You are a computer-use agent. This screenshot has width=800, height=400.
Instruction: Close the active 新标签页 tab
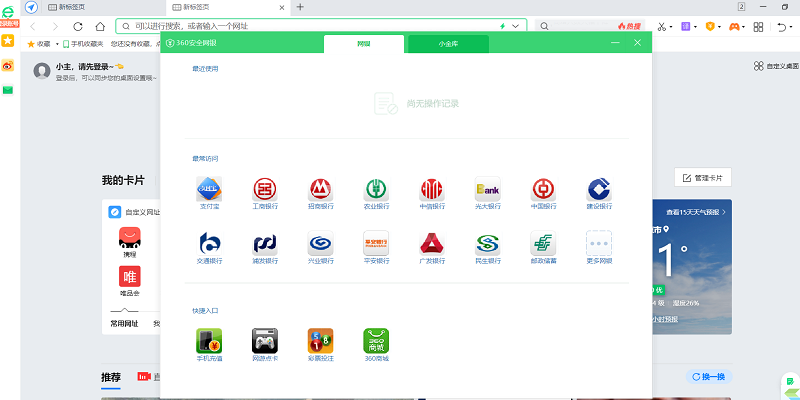282,7
